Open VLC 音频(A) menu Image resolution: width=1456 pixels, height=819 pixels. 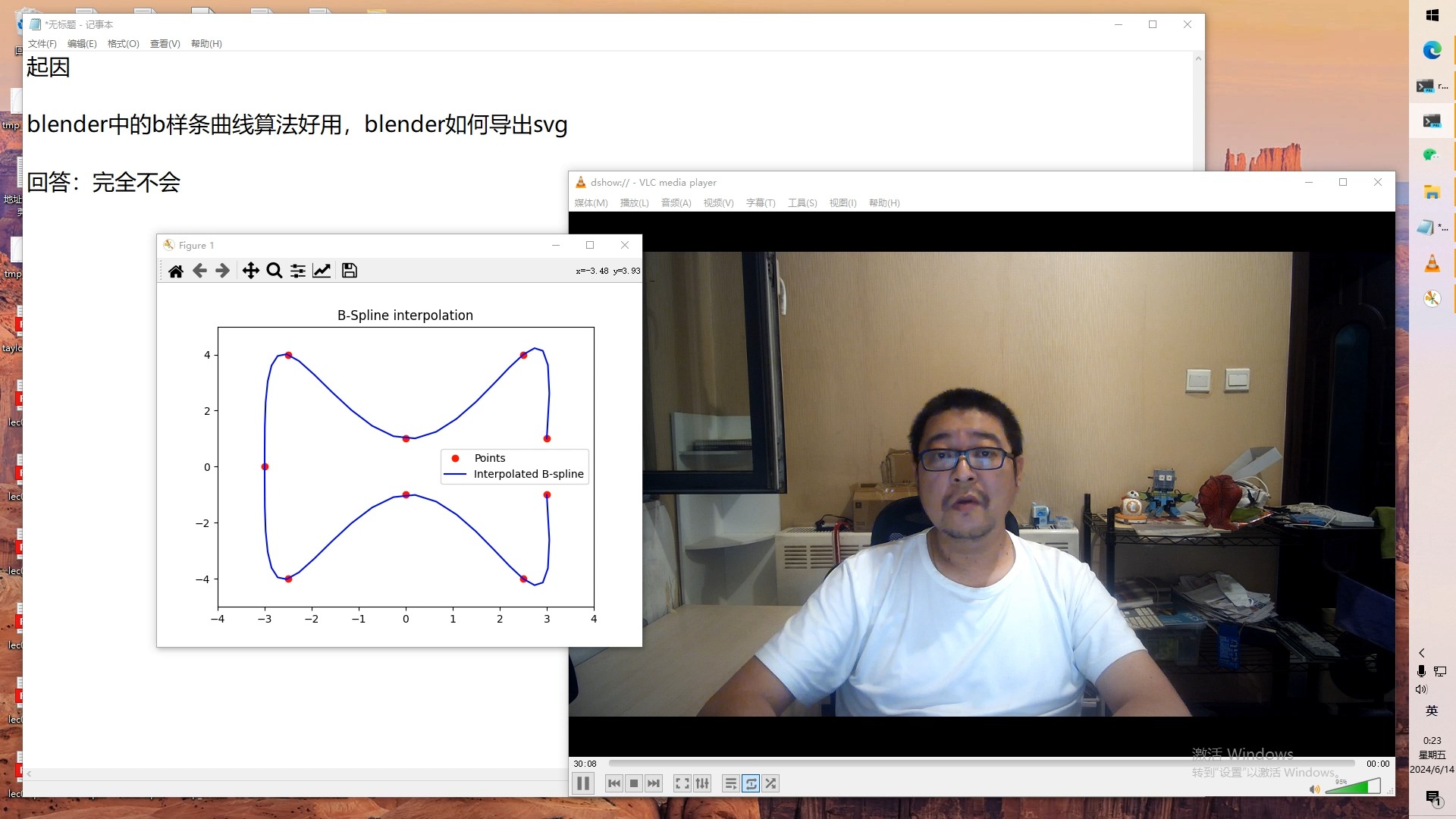point(676,203)
